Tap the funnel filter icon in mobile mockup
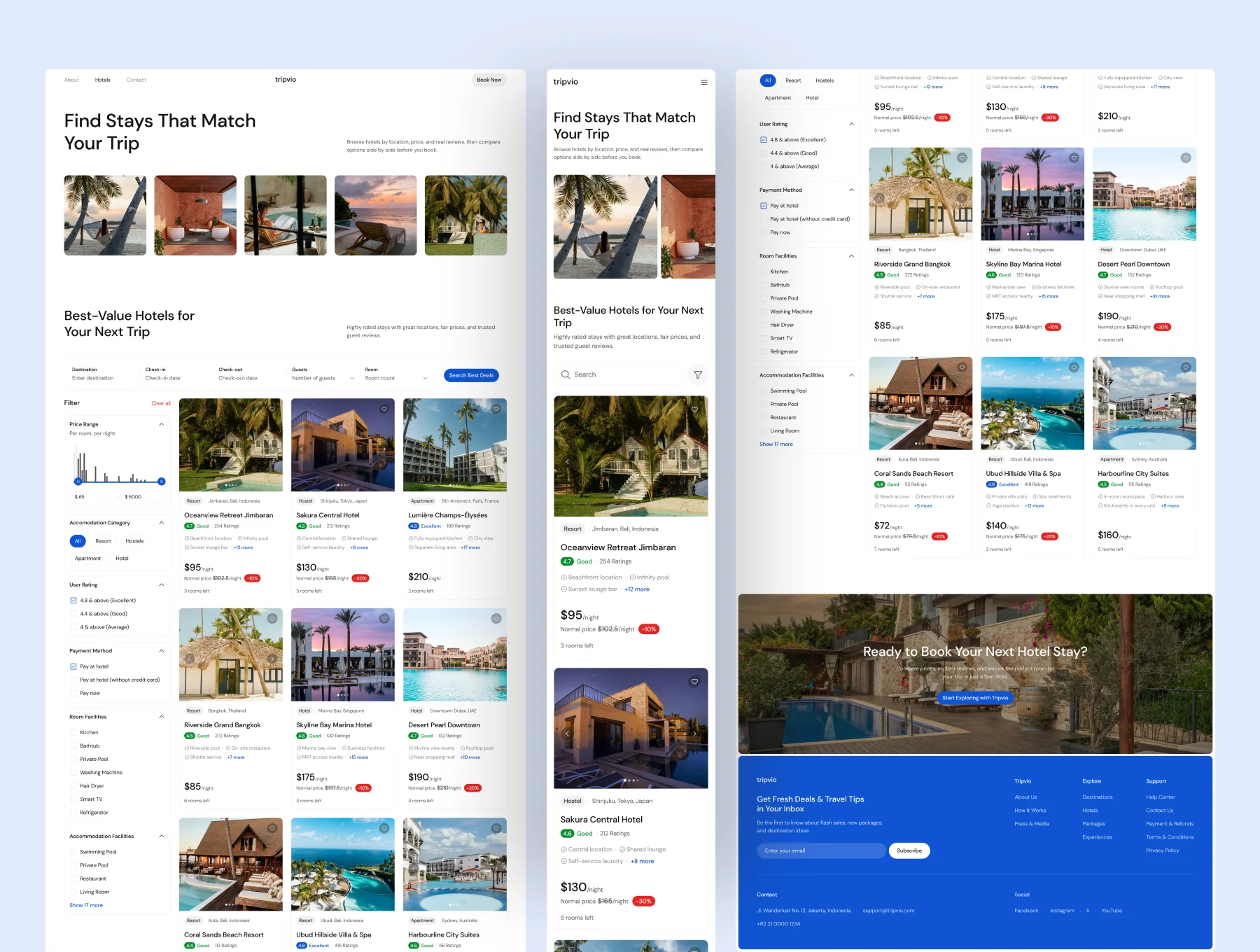The height and width of the screenshot is (952, 1260). [698, 374]
